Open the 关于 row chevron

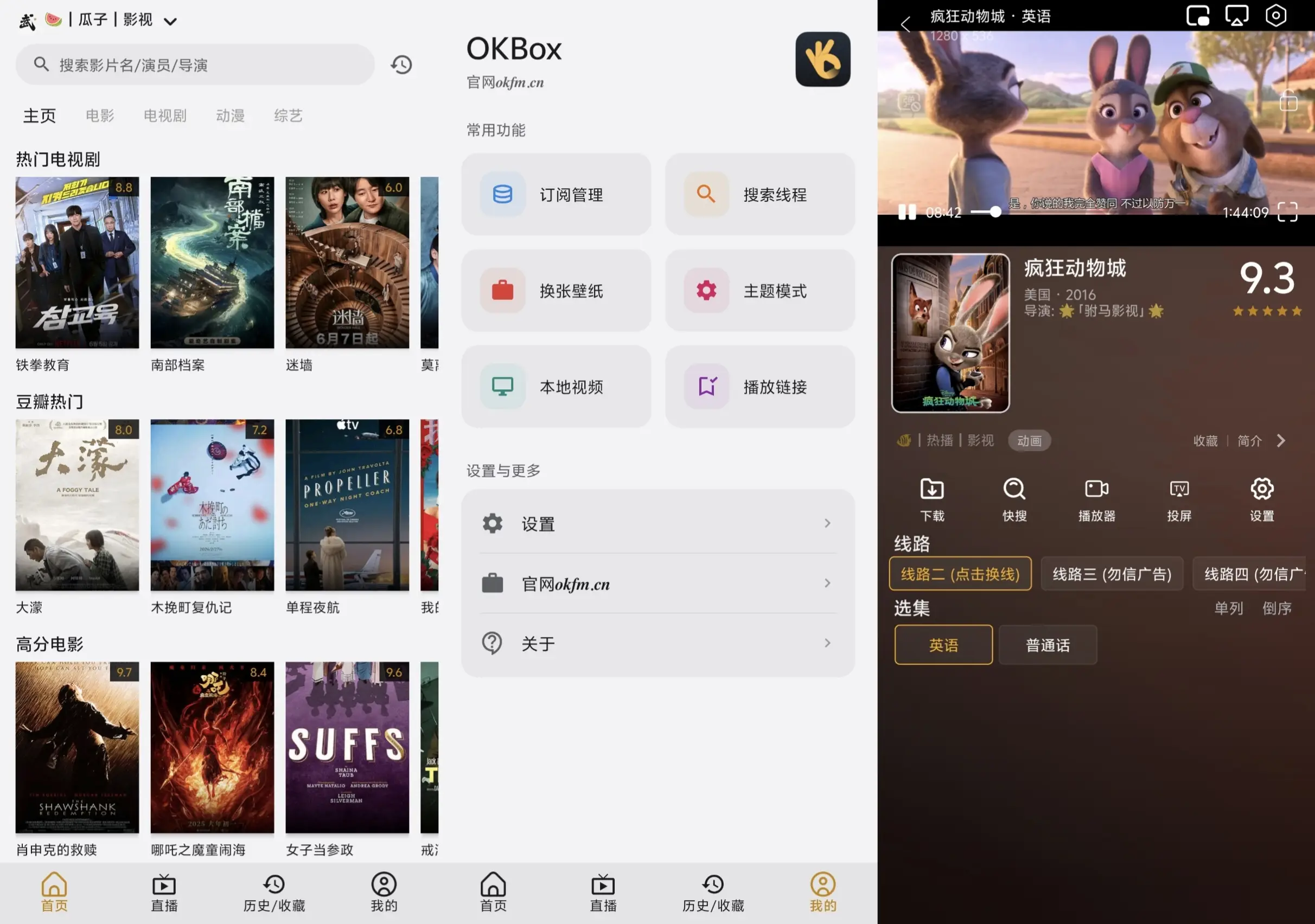(827, 643)
